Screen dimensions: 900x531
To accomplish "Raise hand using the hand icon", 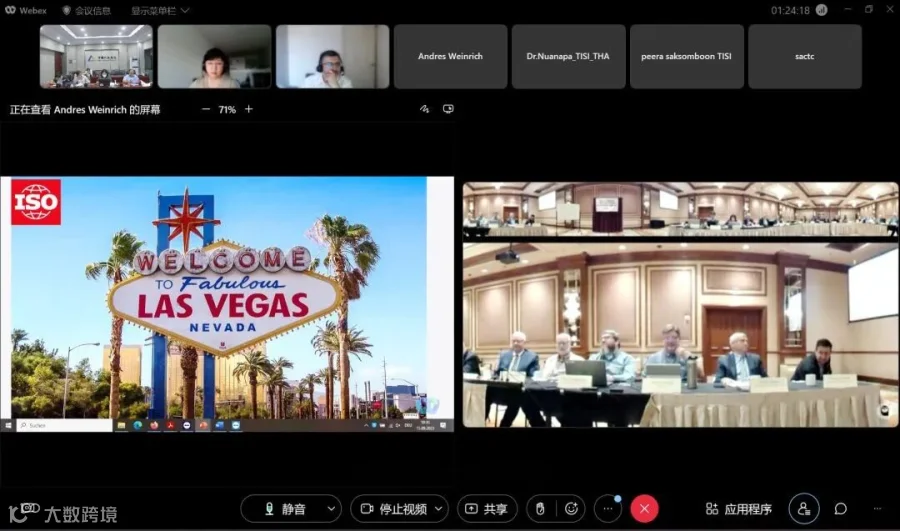I will pos(540,509).
